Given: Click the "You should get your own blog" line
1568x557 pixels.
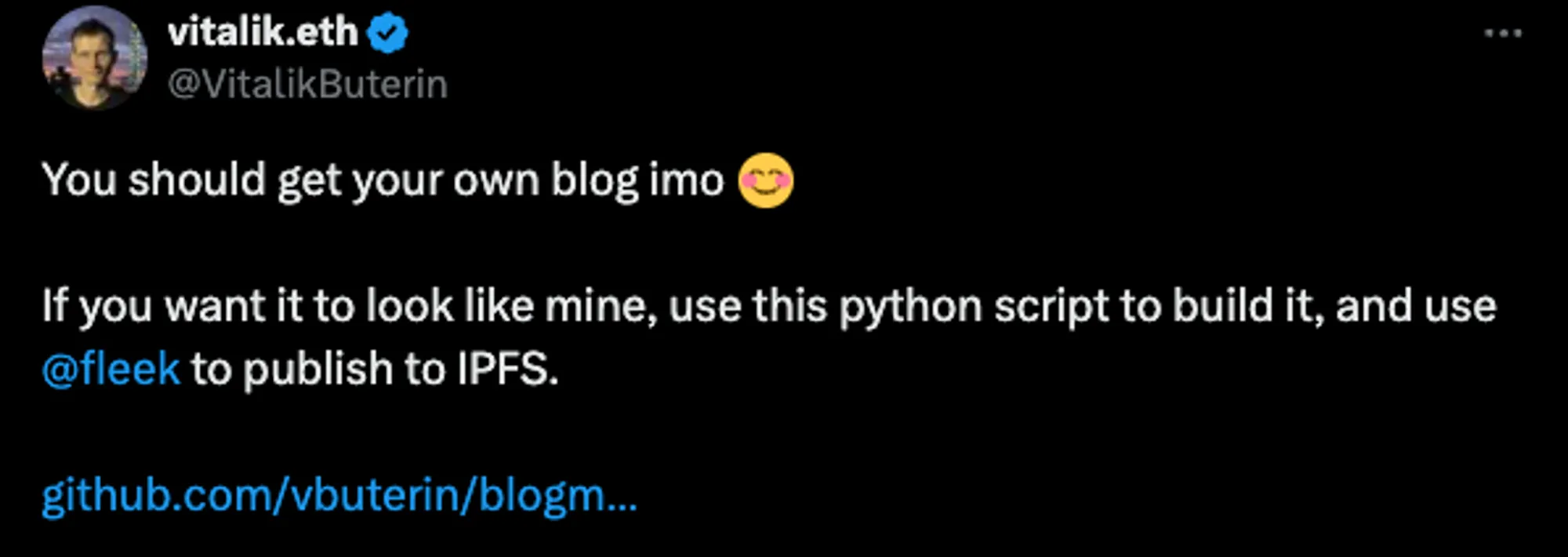Looking at the screenshot, I should tap(314, 180).
